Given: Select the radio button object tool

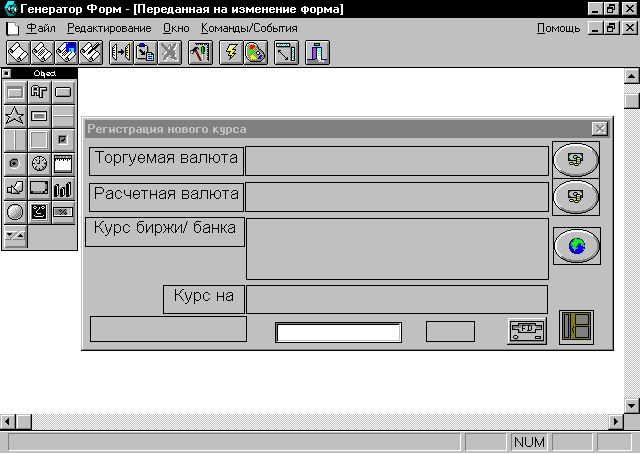Looking at the screenshot, I should point(15,163).
